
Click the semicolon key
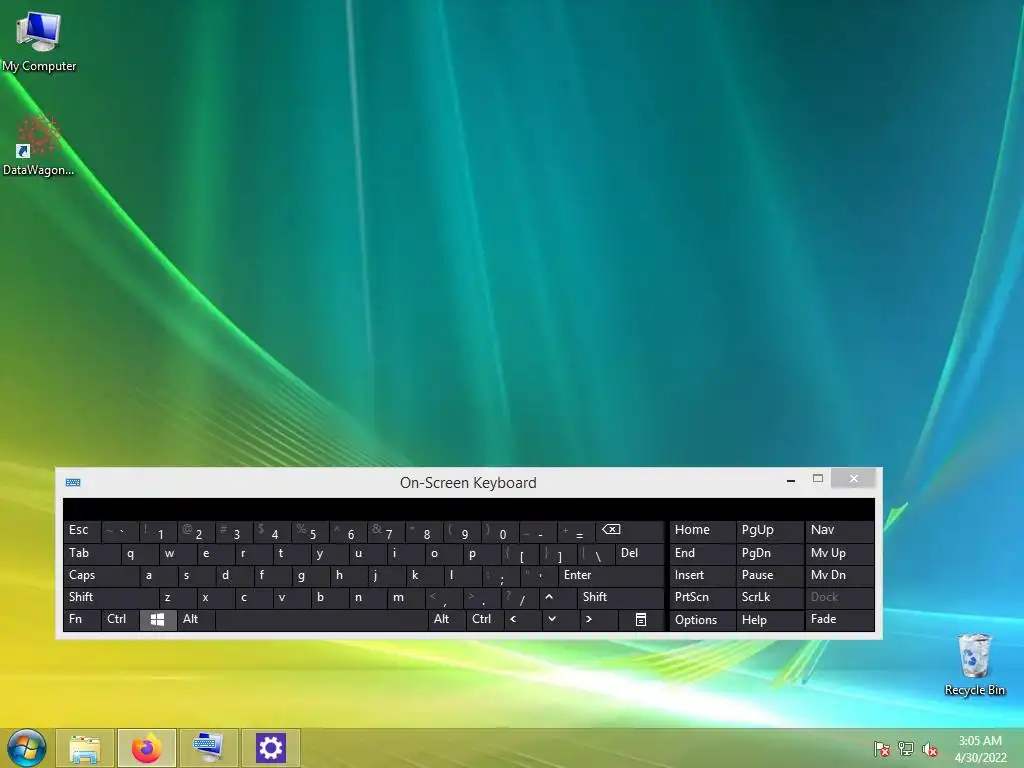pyautogui.click(x=500, y=575)
